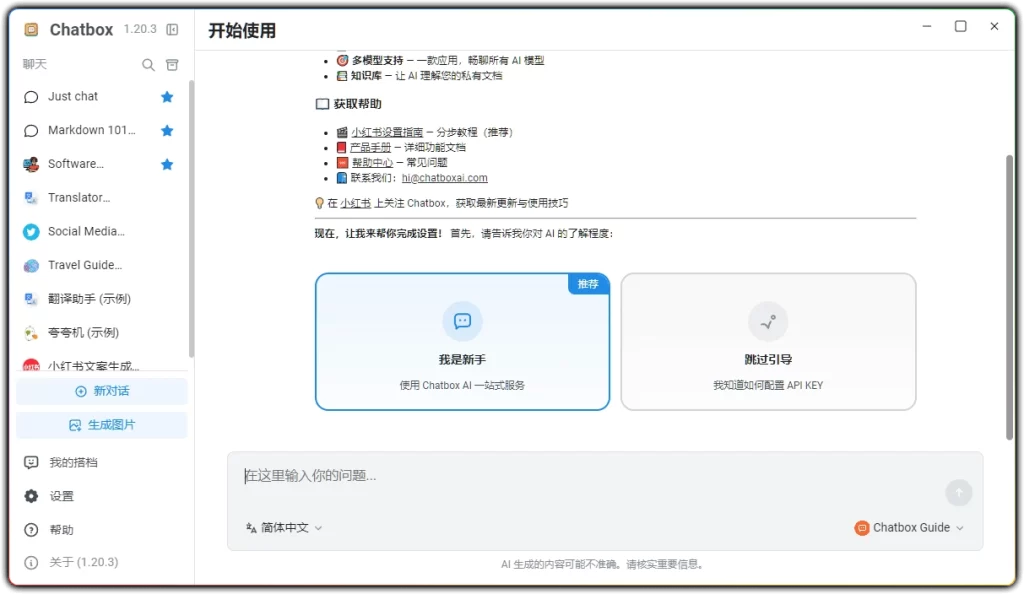Click the 多模型支持 feature line

coord(440,61)
